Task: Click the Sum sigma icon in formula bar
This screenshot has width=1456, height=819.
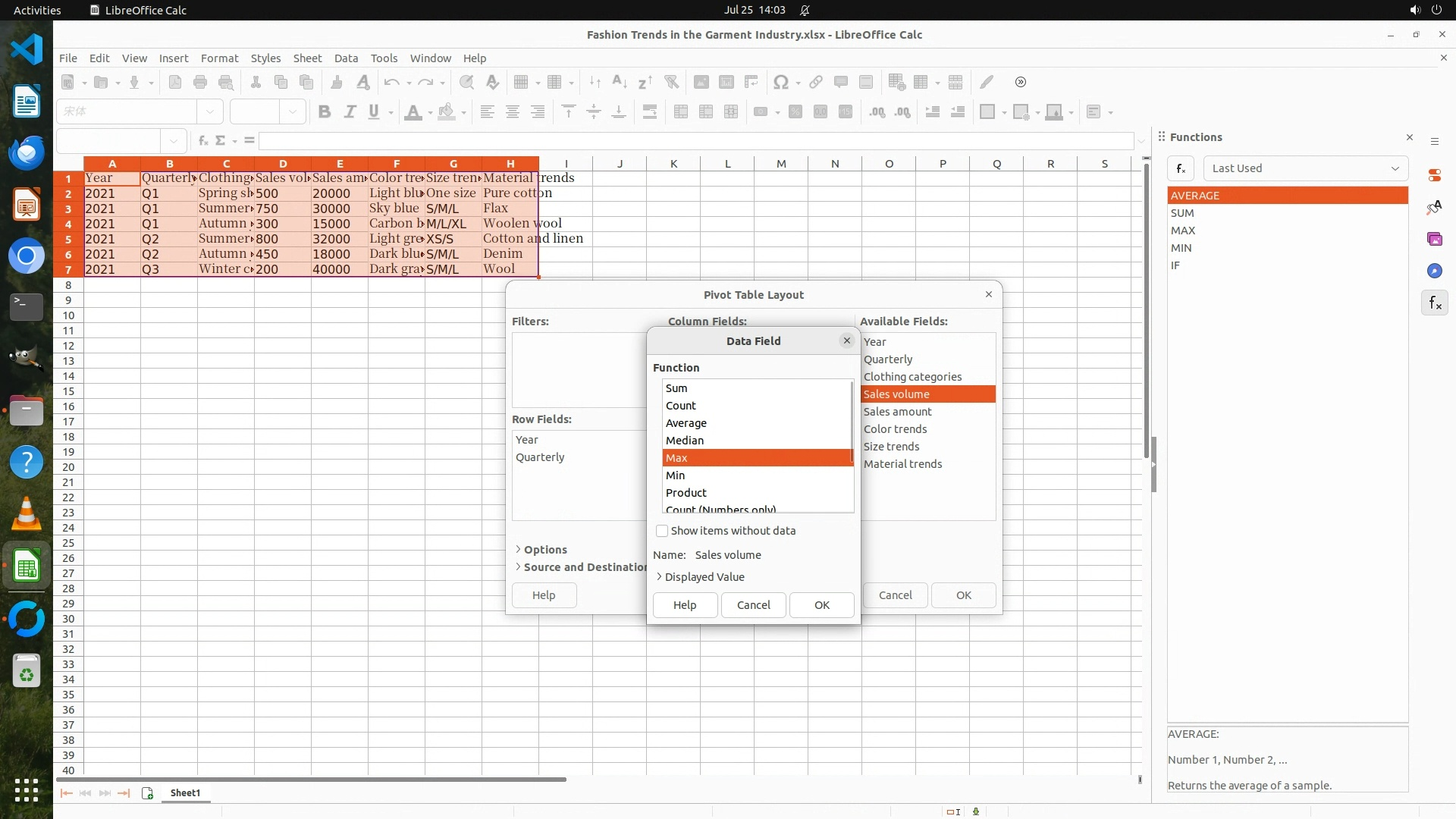Action: [x=221, y=140]
